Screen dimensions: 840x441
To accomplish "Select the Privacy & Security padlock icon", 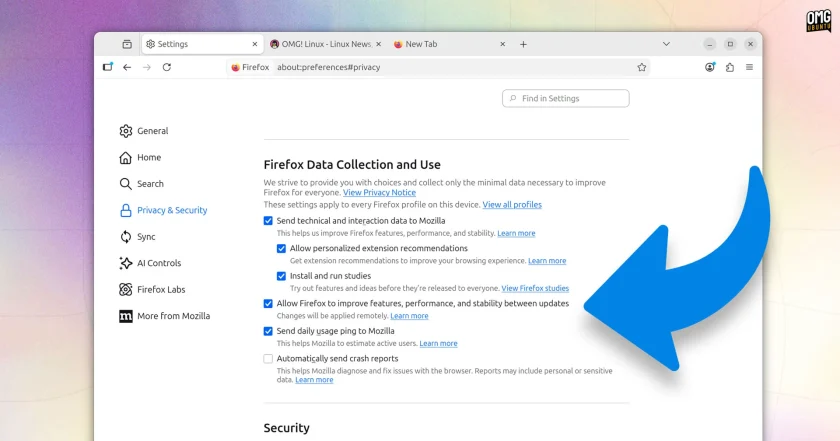I will pyautogui.click(x=125, y=210).
